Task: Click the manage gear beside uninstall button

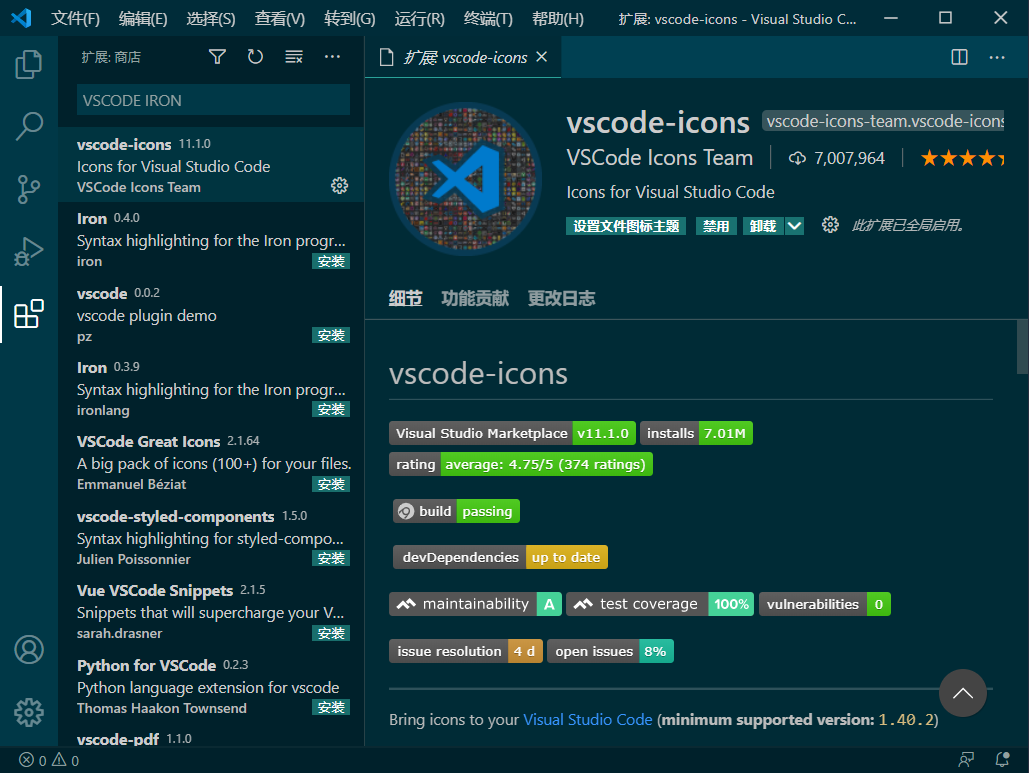Action: click(x=830, y=225)
